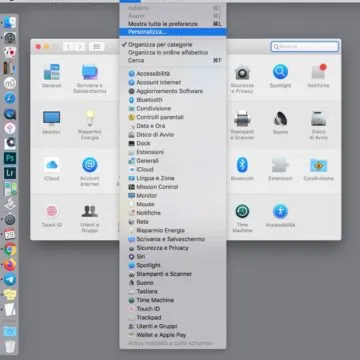Select Estensioni in the menu list
Screen dimensions: 360x360
click(173, 152)
